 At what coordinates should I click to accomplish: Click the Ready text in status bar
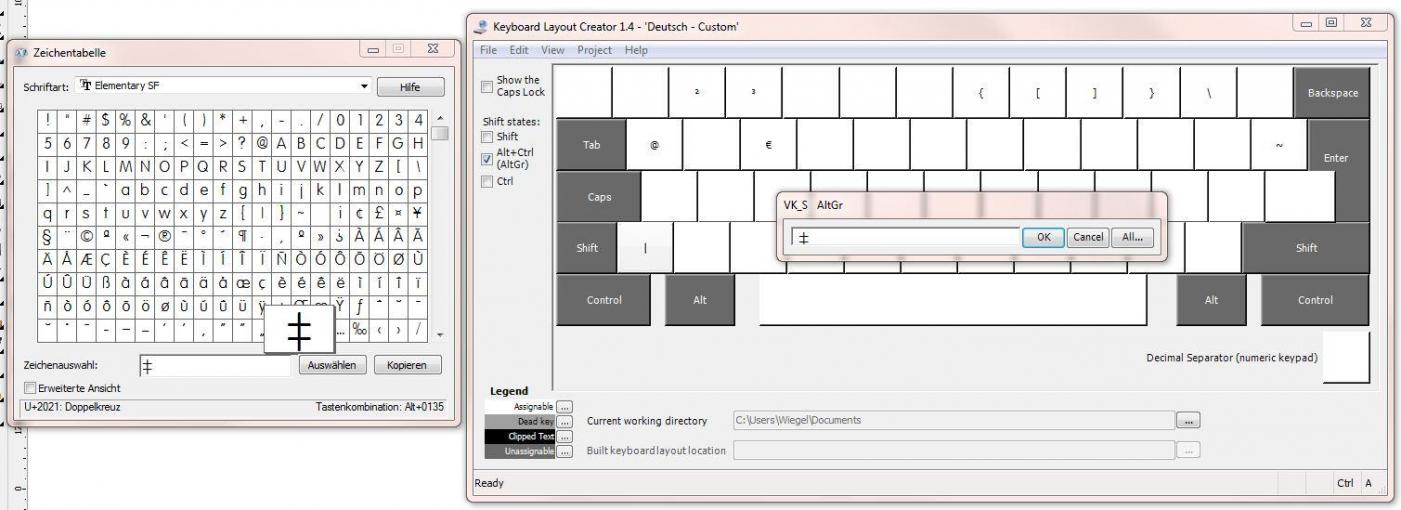(x=489, y=483)
